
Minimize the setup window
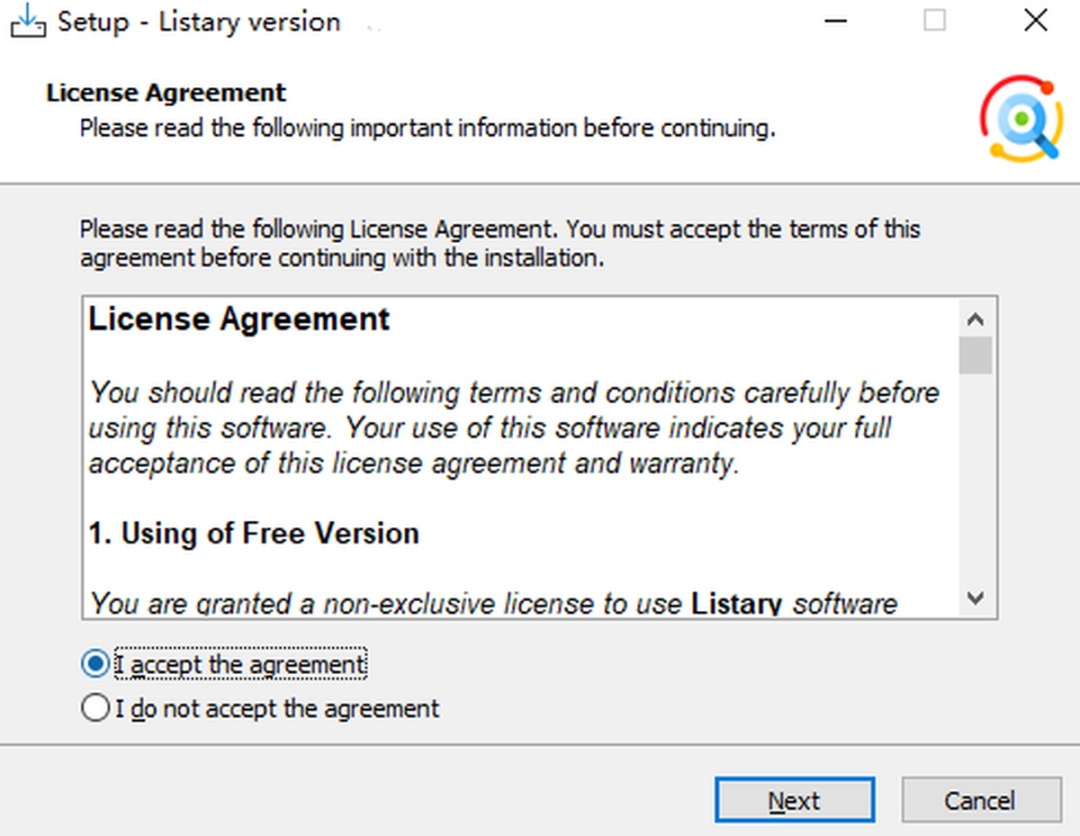(x=835, y=21)
